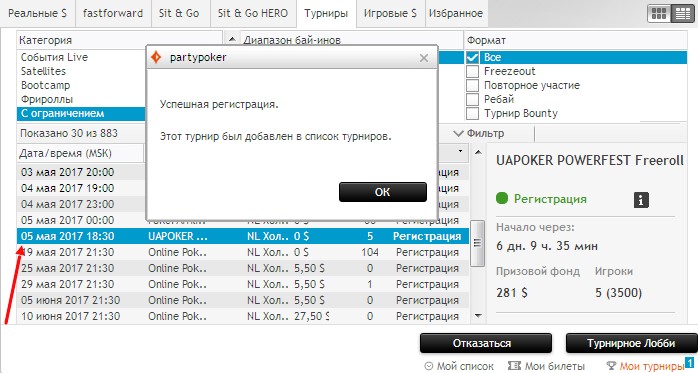
Task: Switch to the Sit & Go HERO tab
Action: coord(252,13)
